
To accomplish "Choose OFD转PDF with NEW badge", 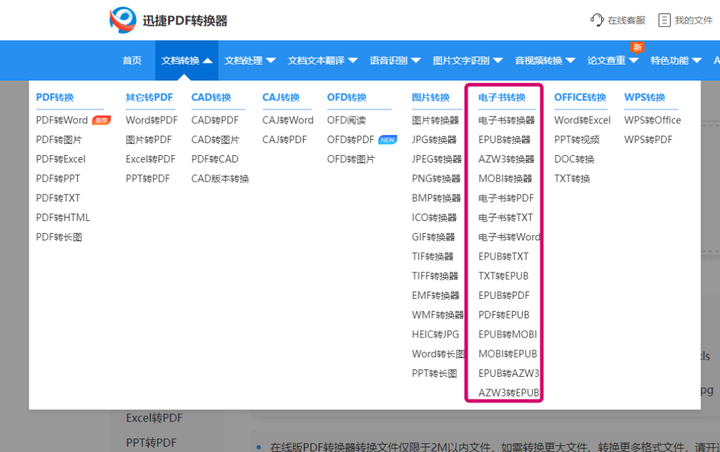I will point(351,140).
